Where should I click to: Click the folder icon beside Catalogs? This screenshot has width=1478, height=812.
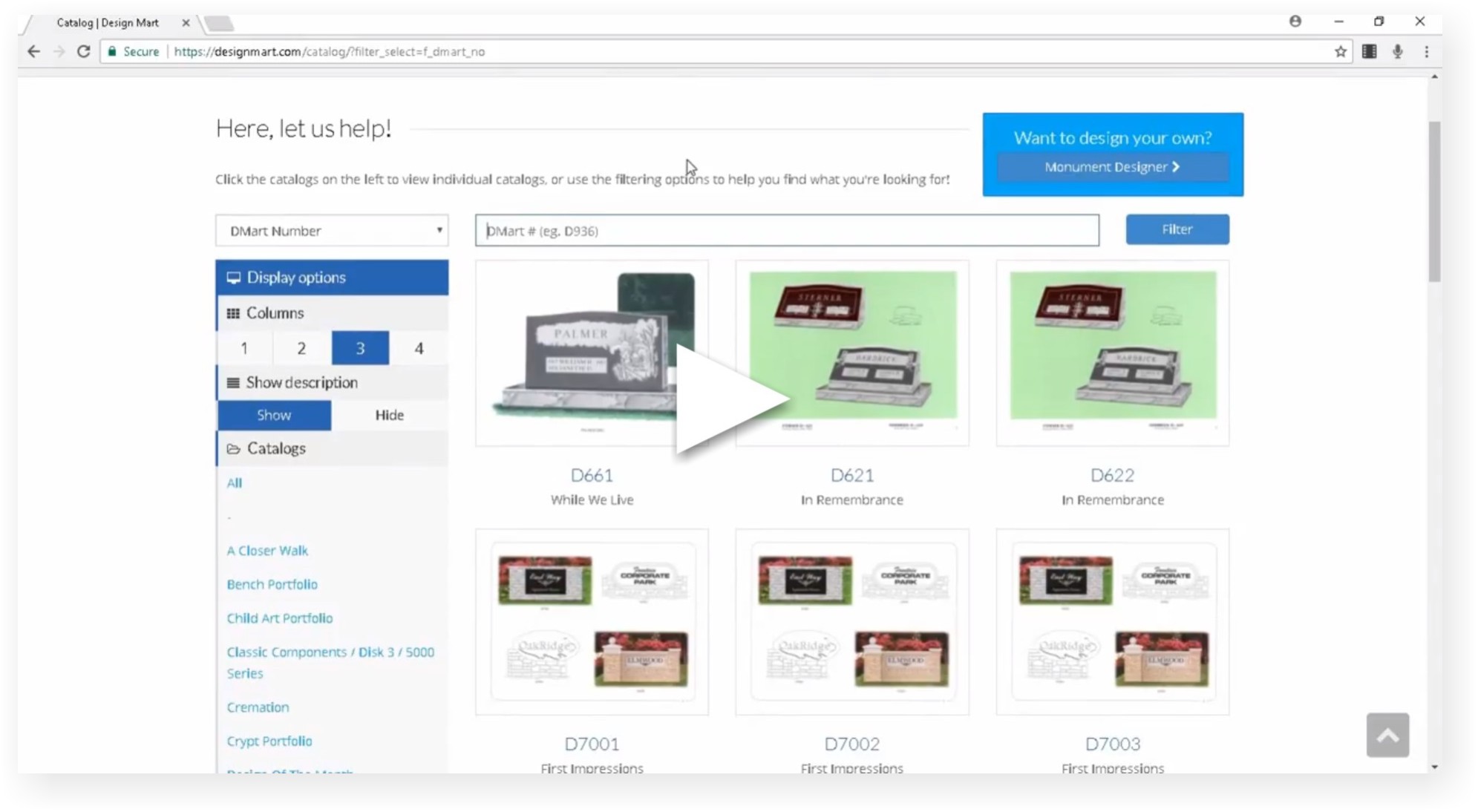click(233, 448)
